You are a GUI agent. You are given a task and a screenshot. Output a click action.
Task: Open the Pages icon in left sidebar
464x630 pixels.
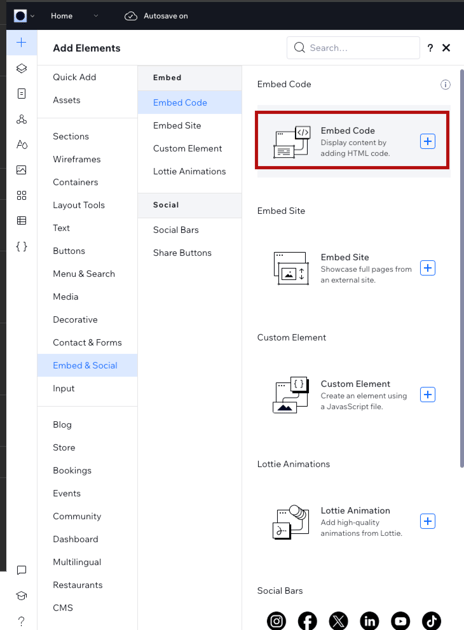point(22,94)
